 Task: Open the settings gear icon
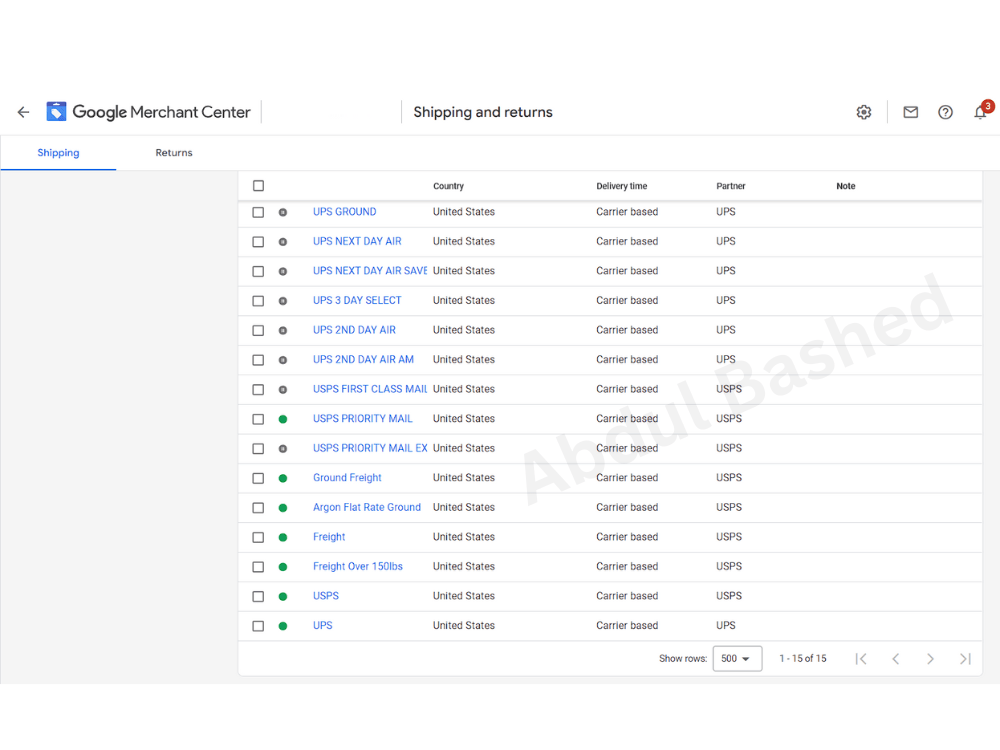[864, 112]
